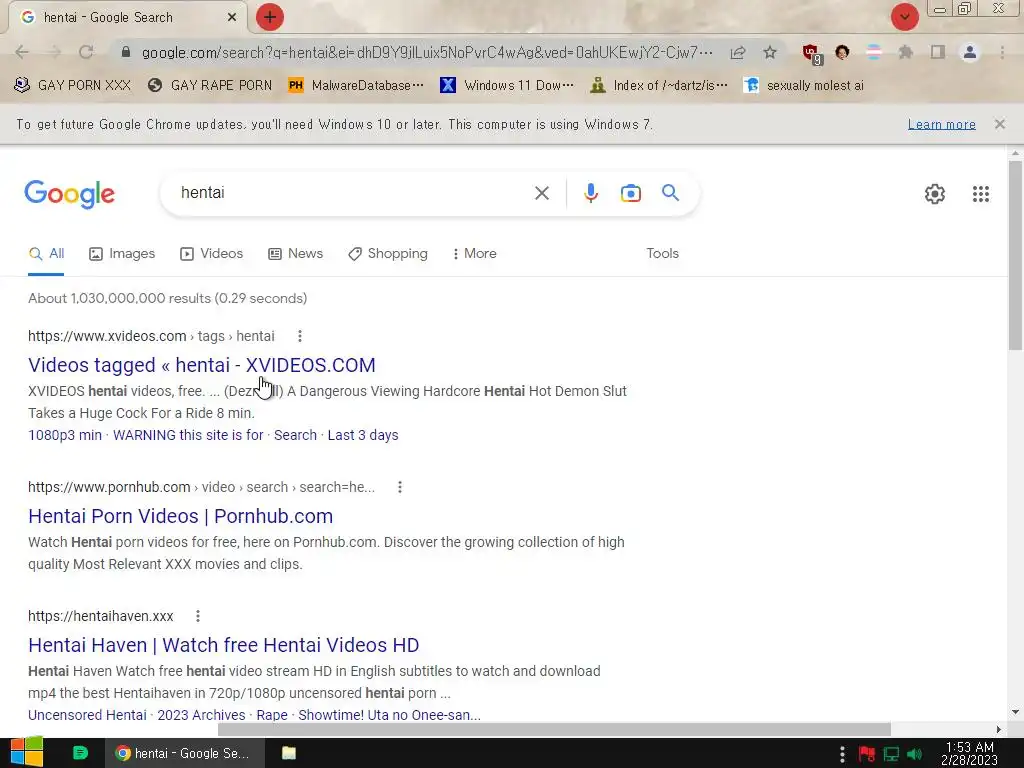Click the scroll-right arrow of horizontal scrollbar
The image size is (1024, 768).
999,729
